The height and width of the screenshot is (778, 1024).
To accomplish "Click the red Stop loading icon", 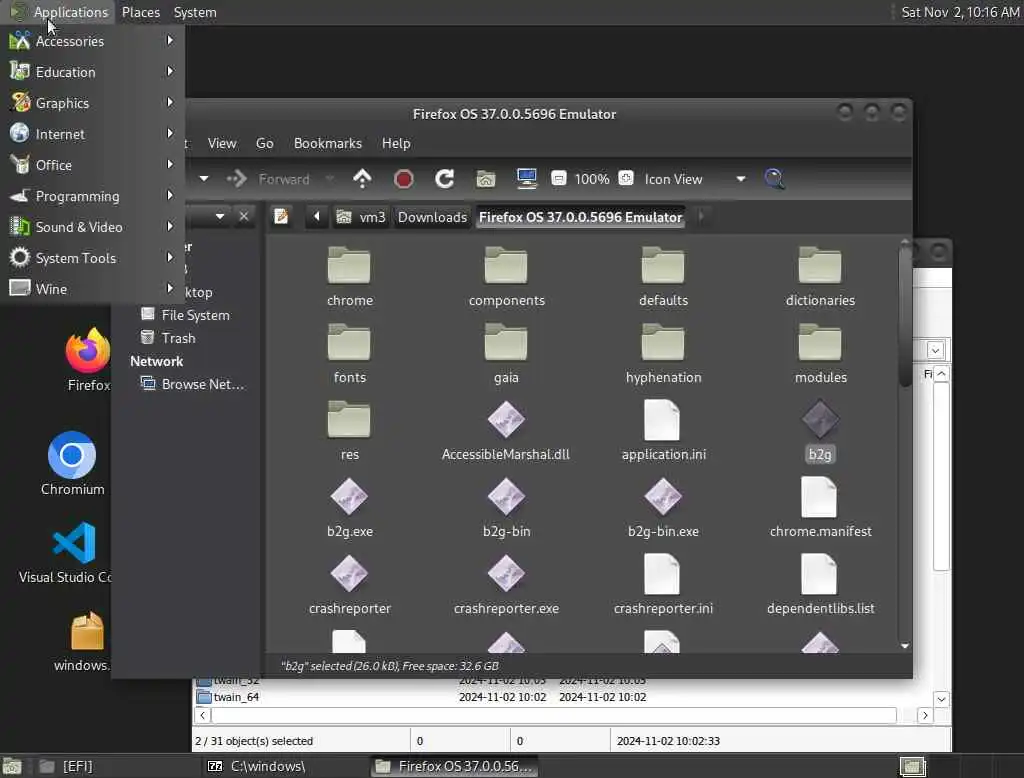I will coord(404,179).
